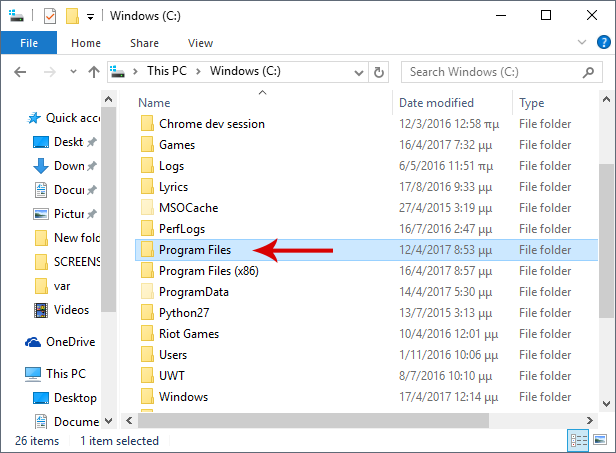Refresh the Windows (C:) folder view
The height and width of the screenshot is (453, 616).
pos(379,72)
